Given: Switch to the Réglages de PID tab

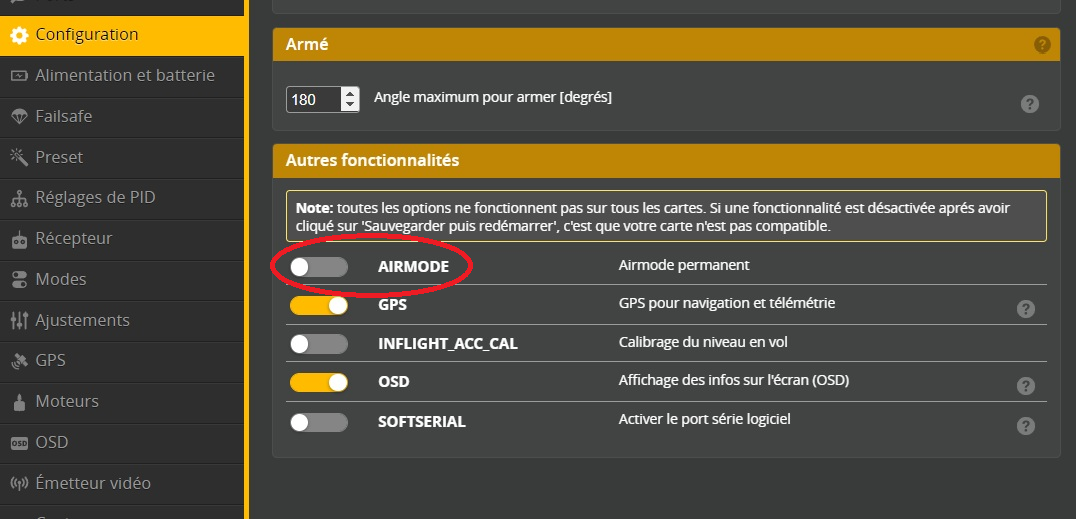Looking at the screenshot, I should (95, 197).
